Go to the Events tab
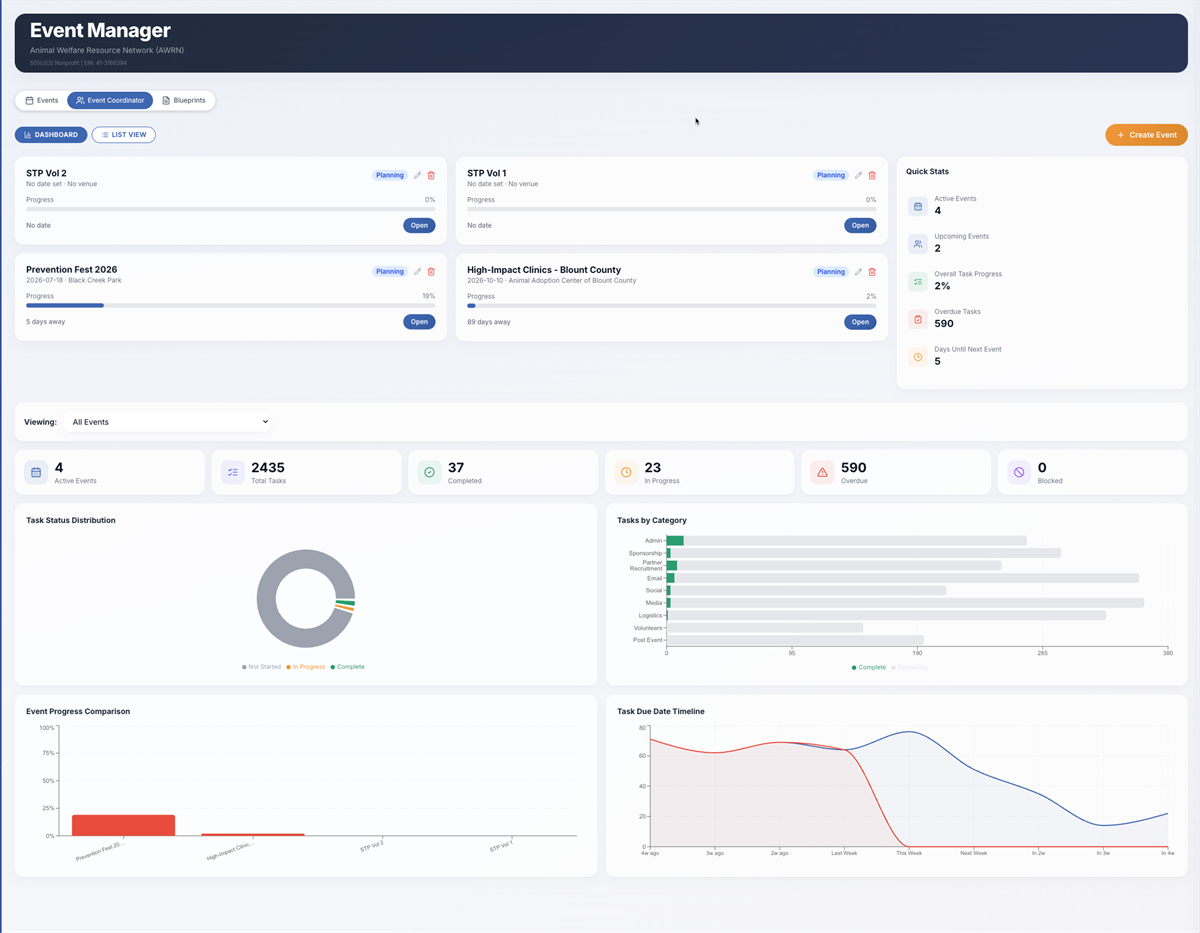The image size is (1200, 933). tap(42, 100)
